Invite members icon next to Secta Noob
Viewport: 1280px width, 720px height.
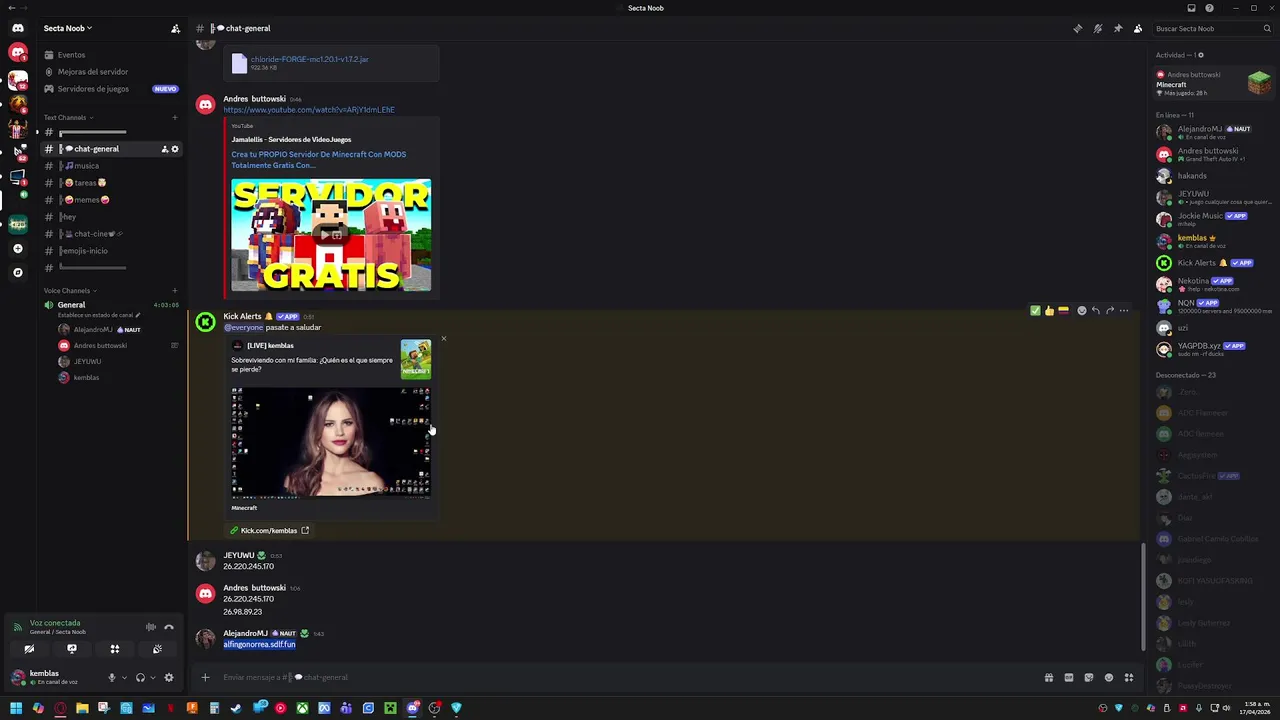click(175, 28)
